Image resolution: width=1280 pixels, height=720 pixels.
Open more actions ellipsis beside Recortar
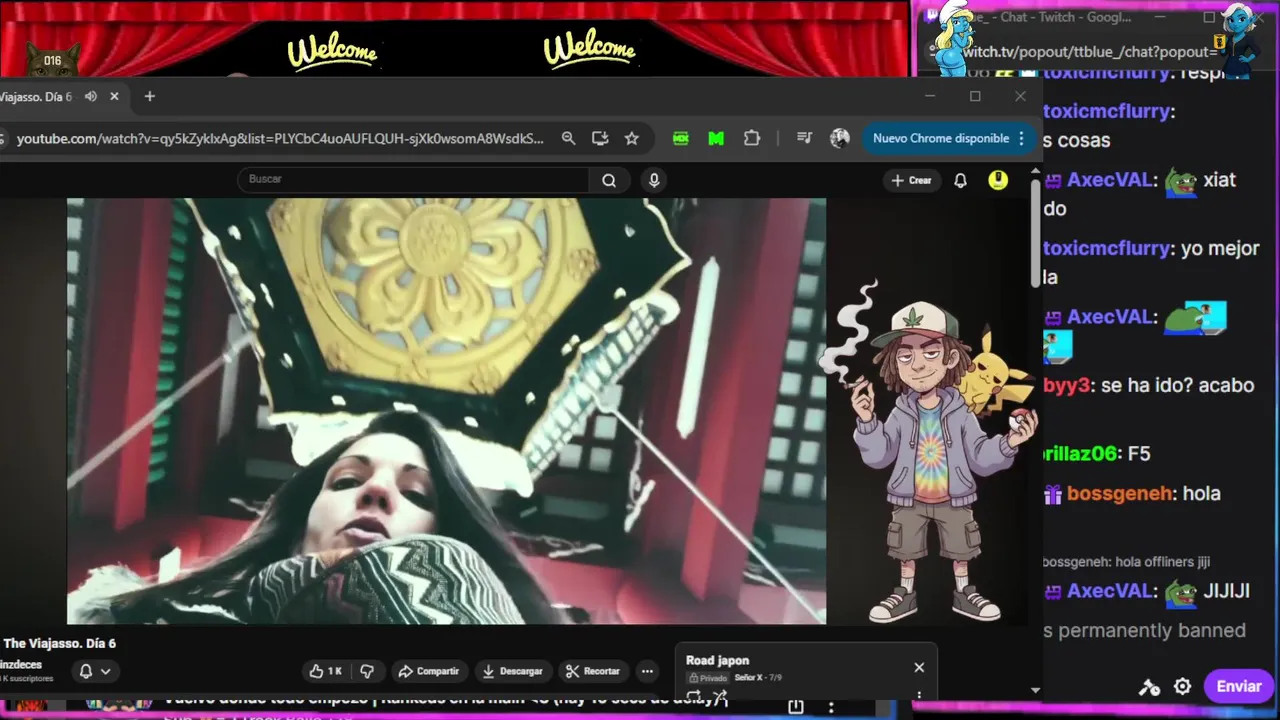click(647, 671)
